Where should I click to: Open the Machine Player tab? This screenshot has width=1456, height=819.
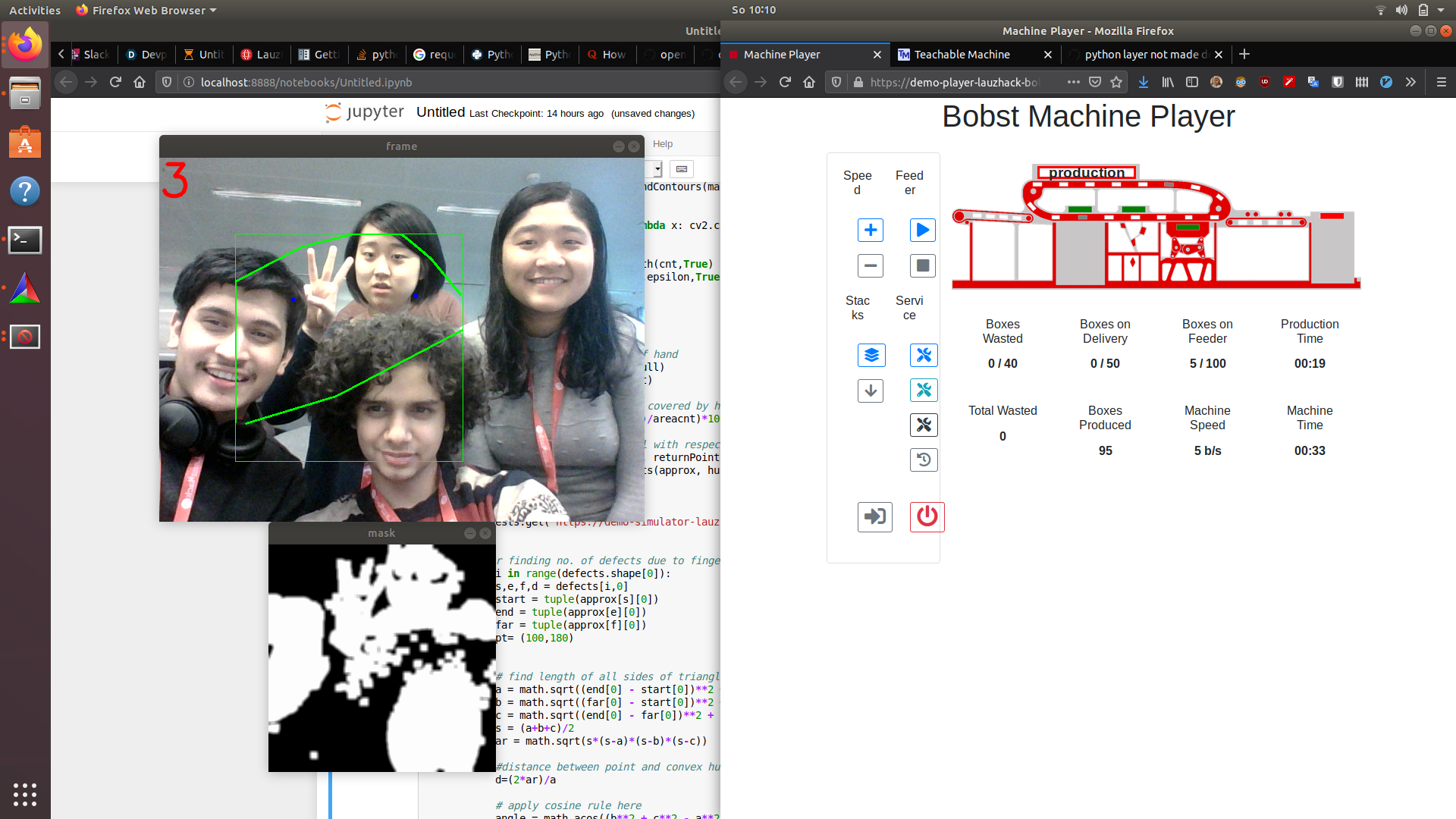pyautogui.click(x=781, y=55)
